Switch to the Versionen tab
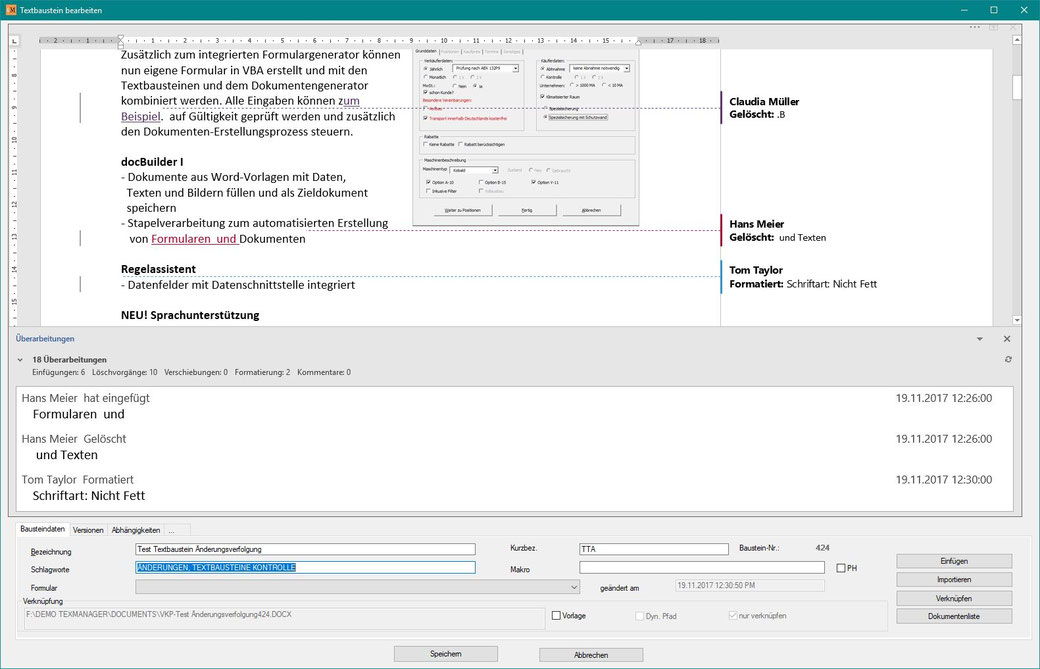Image resolution: width=1040 pixels, height=669 pixels. pos(89,530)
